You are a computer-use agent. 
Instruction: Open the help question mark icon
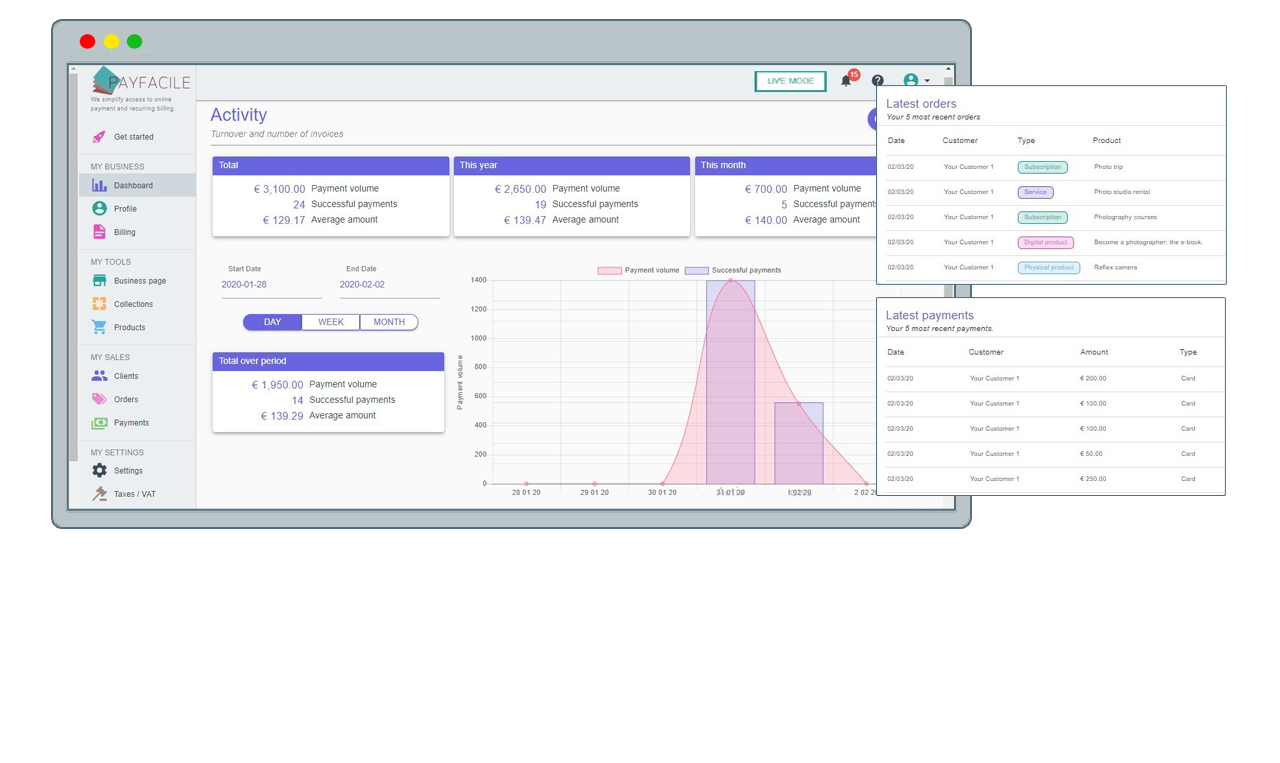[878, 81]
